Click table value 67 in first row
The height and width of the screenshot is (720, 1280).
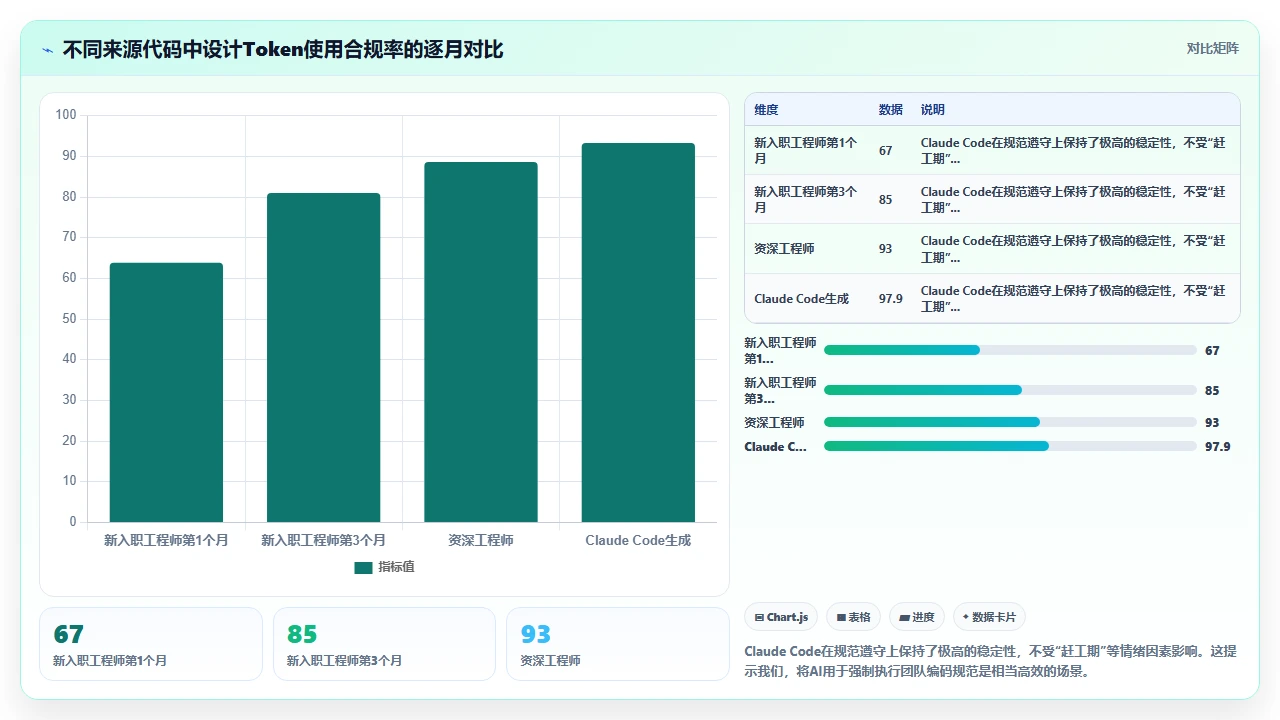tap(885, 150)
